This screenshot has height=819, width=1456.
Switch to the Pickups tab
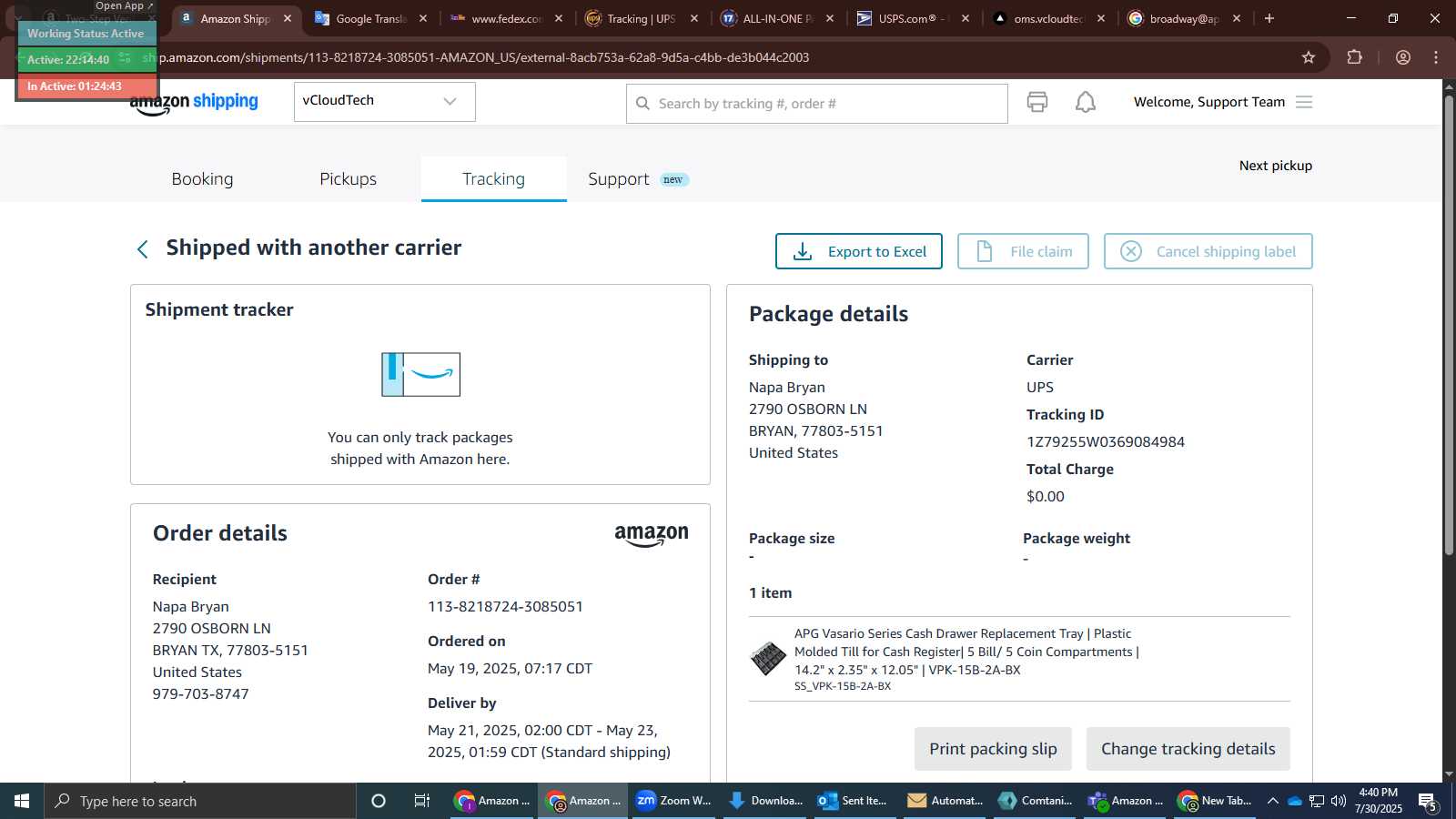point(348,179)
